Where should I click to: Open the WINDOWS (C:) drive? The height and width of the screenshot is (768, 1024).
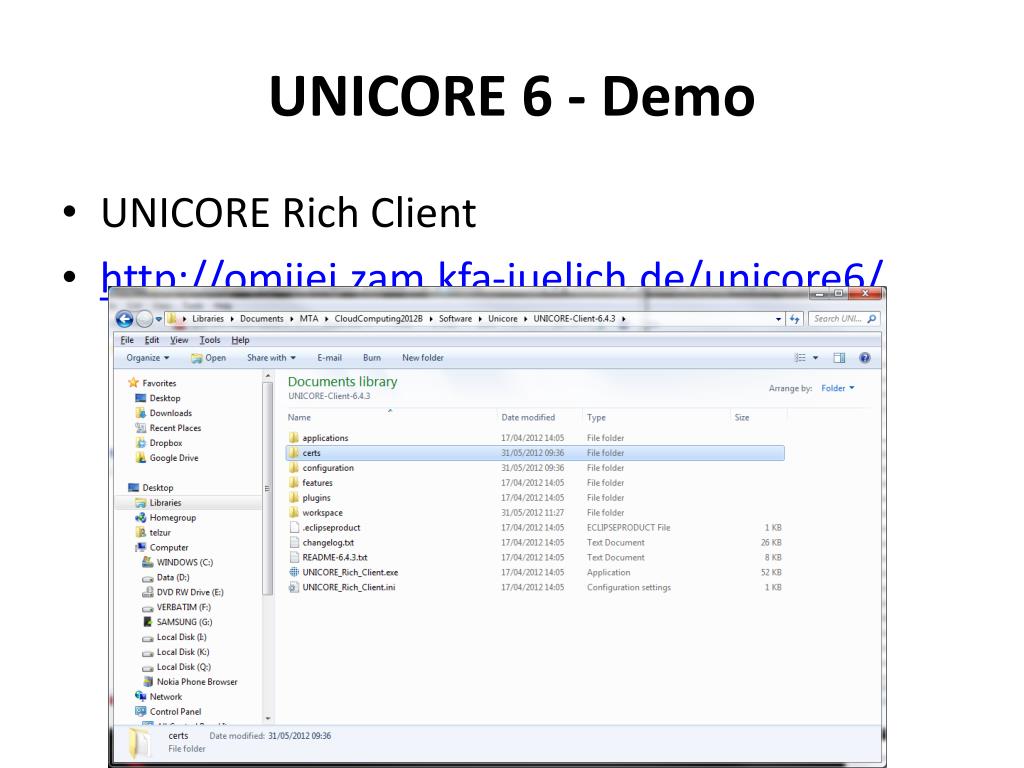pos(184,563)
